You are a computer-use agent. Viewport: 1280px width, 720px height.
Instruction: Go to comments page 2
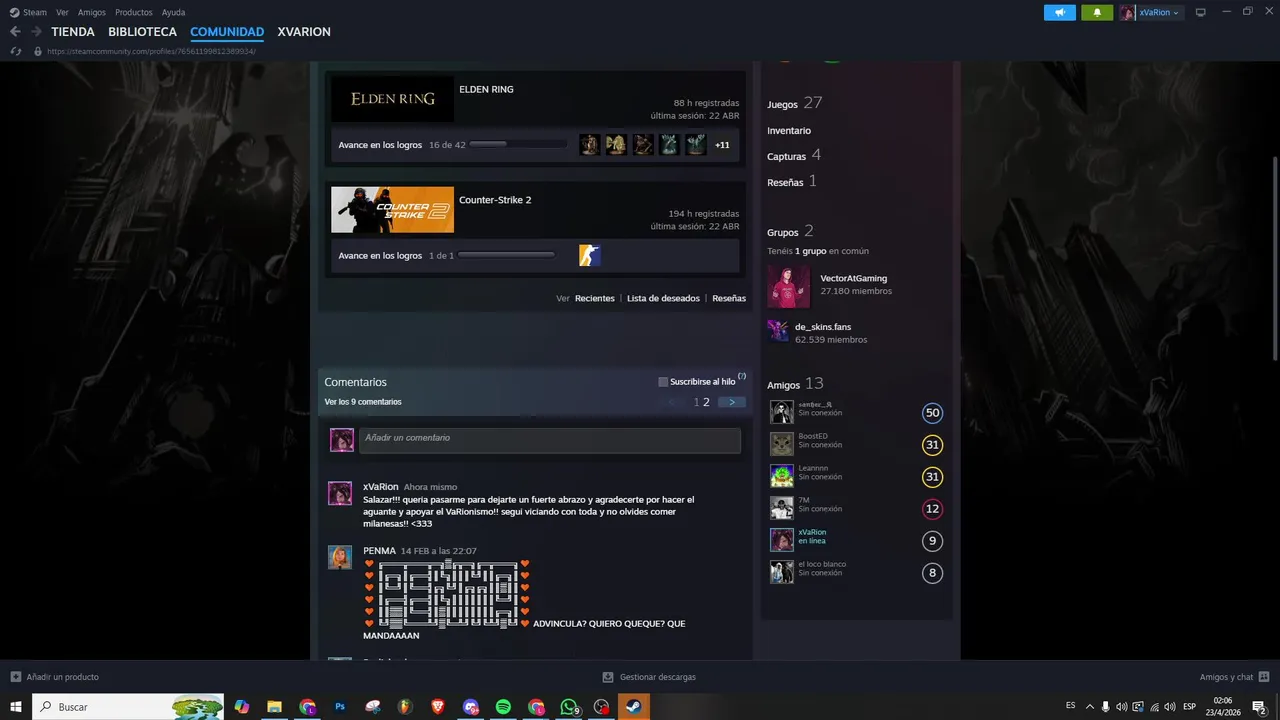706,402
